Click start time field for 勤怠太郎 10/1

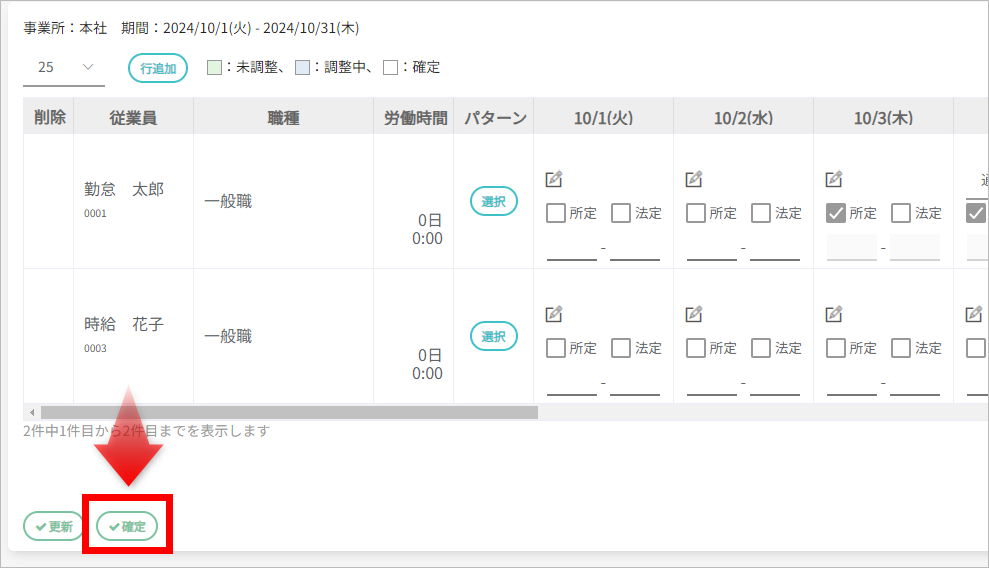[x=572, y=248]
